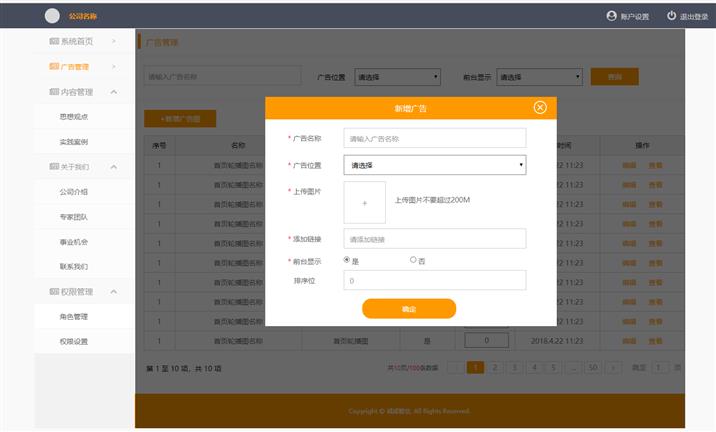
Task: Select 是 radio for 前台显示
Action: (x=347, y=260)
